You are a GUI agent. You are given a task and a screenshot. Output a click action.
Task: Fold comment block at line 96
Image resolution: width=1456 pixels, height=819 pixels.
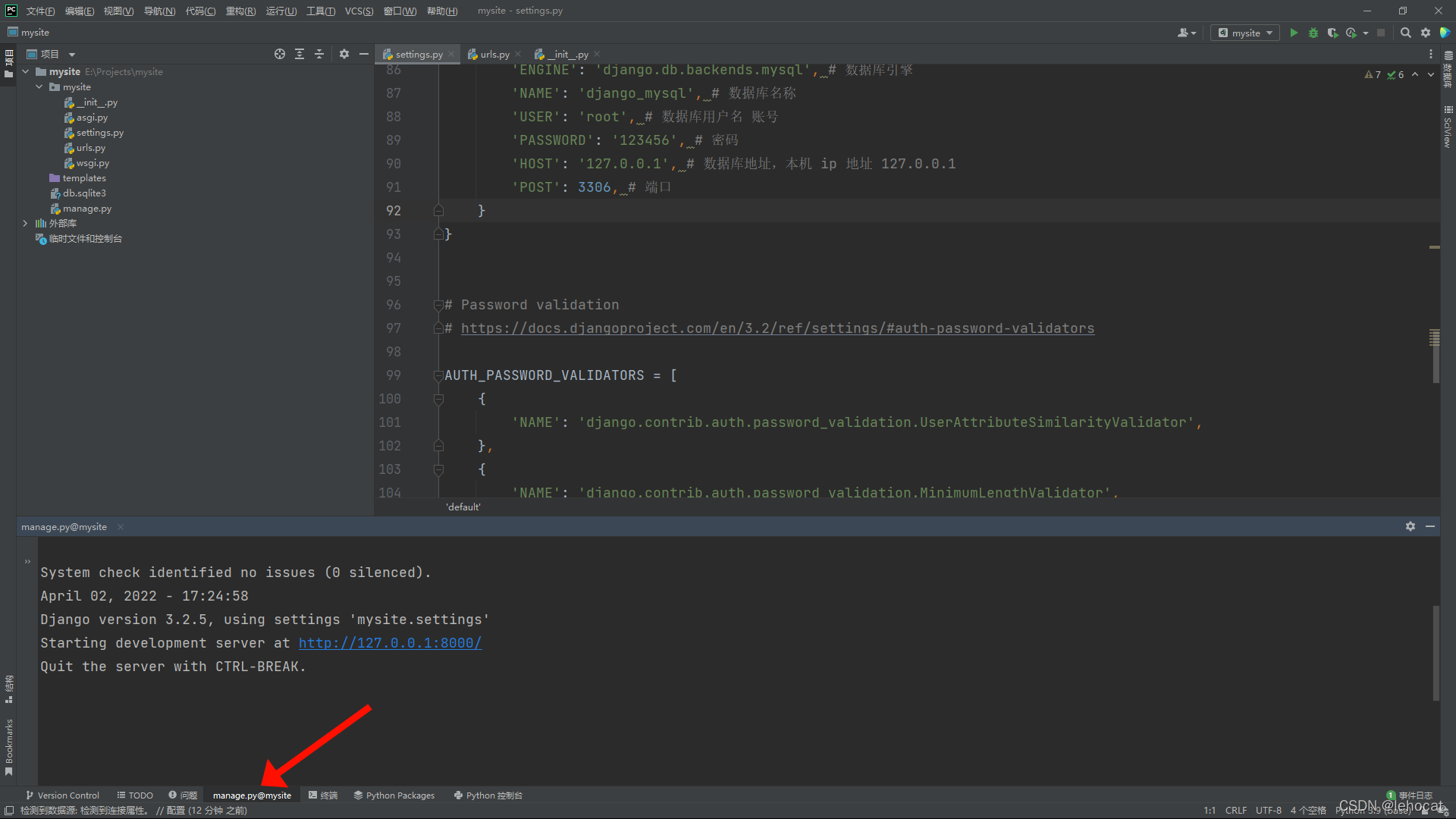click(x=438, y=305)
